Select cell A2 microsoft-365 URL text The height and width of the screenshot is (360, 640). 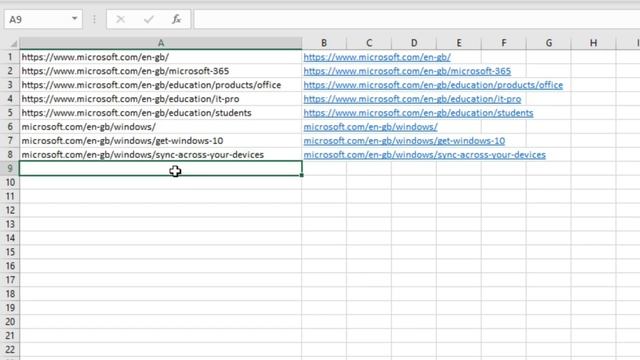pyautogui.click(x=125, y=71)
